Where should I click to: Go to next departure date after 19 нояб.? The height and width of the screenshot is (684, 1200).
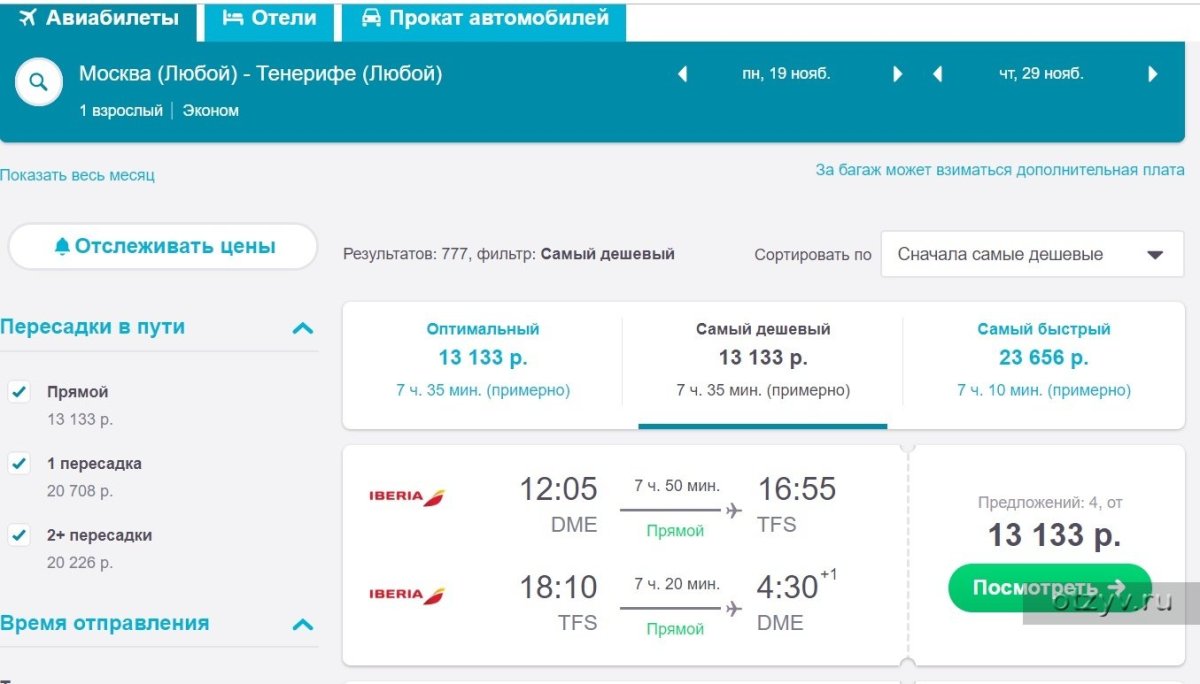coord(898,74)
